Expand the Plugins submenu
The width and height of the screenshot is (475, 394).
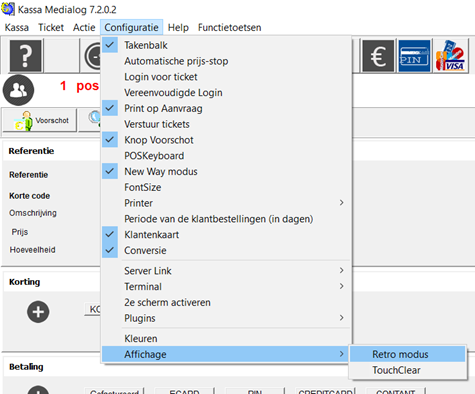coord(226,318)
